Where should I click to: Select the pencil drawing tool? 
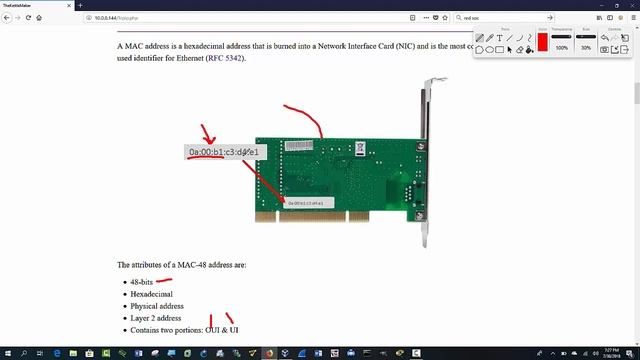coord(489,38)
